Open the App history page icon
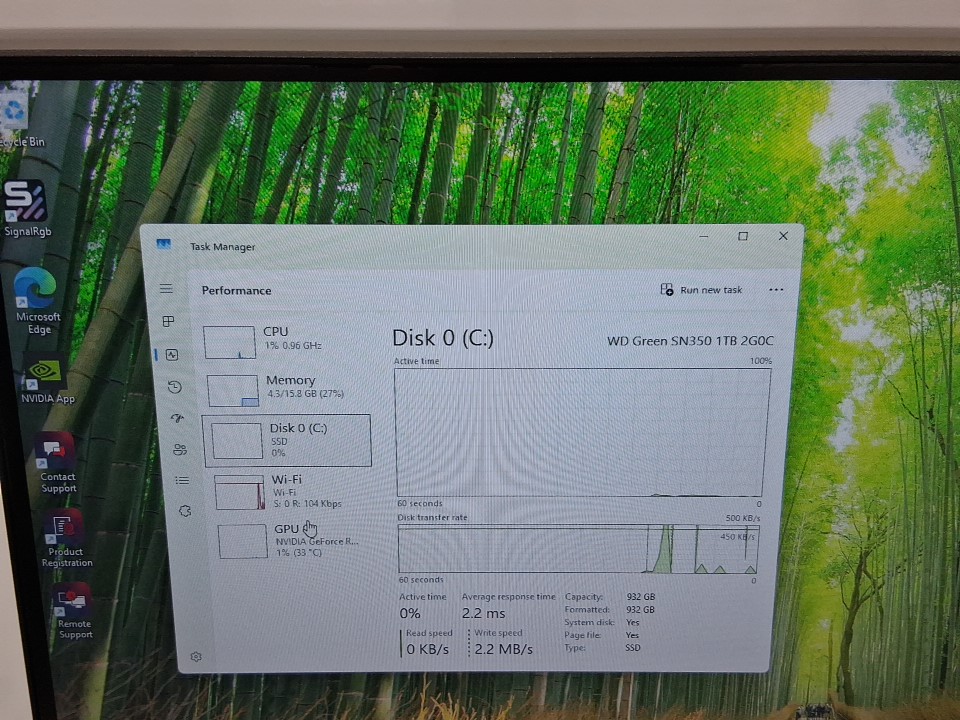This screenshot has height=720, width=960. point(174,386)
